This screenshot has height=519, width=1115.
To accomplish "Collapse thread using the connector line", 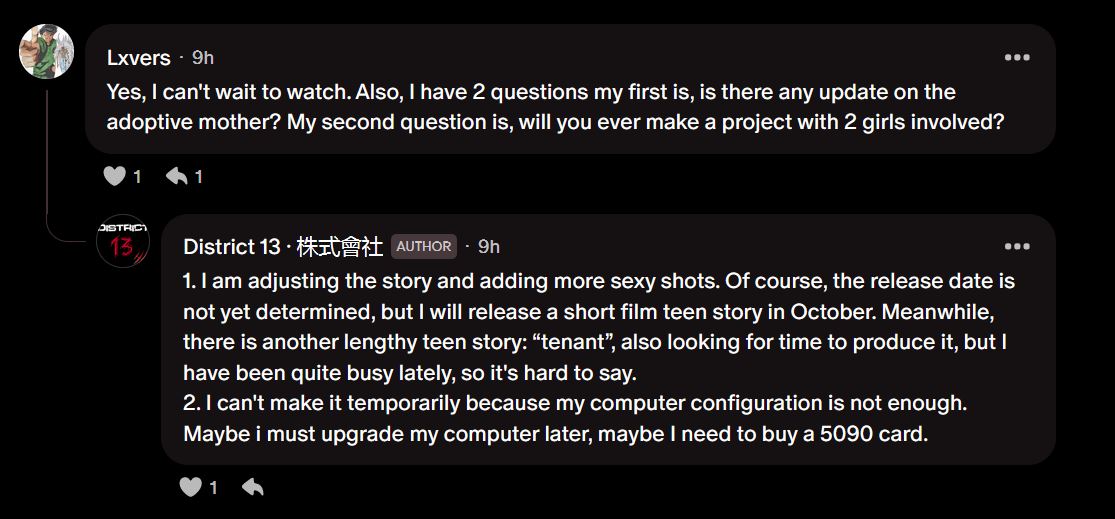I will click(x=46, y=160).
